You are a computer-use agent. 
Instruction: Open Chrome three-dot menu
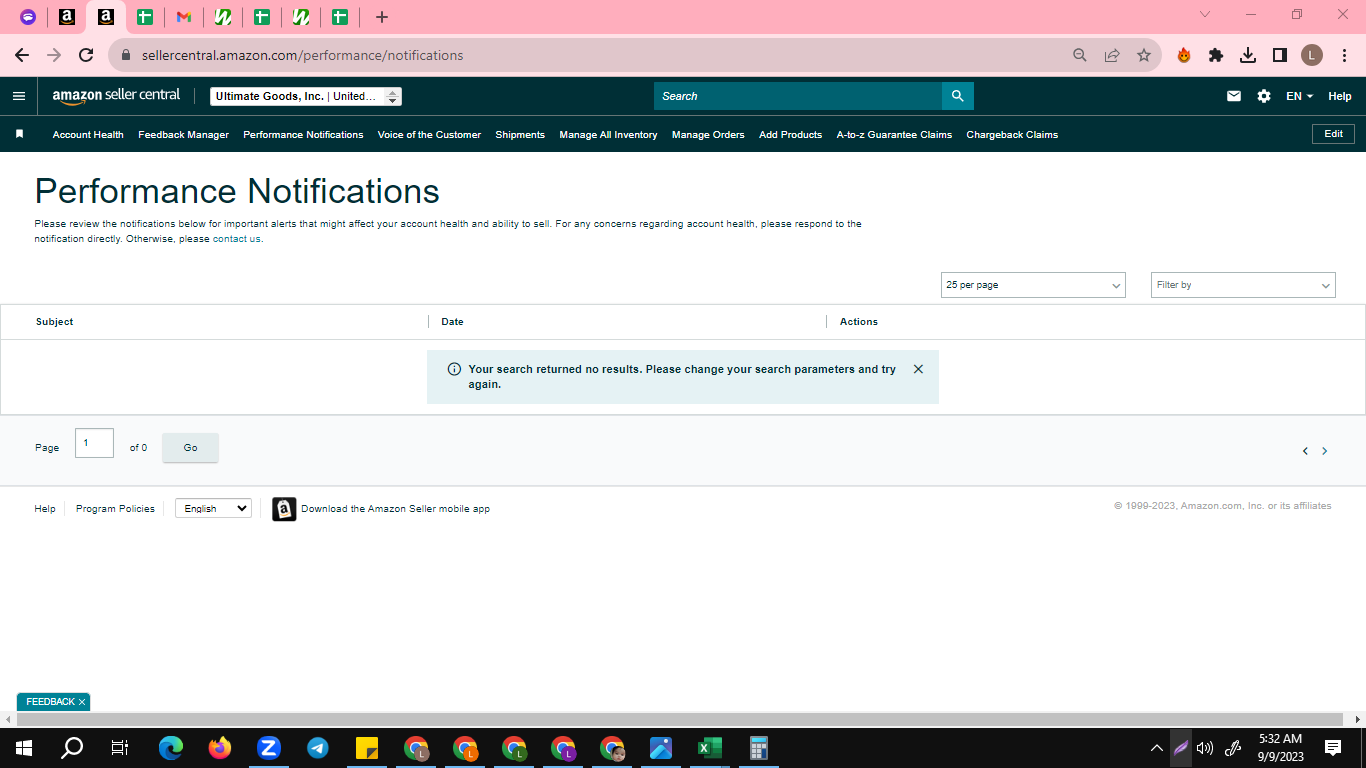coord(1344,55)
